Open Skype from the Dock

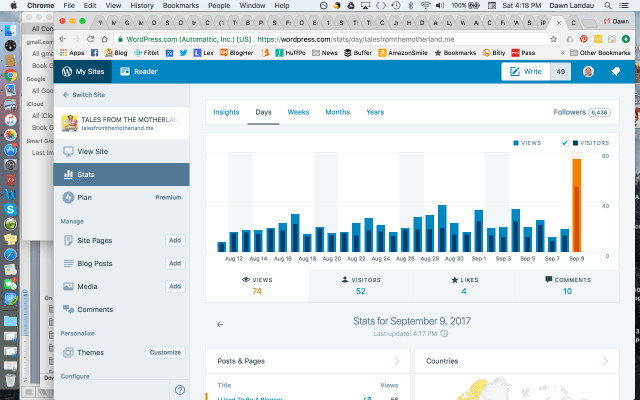coord(10,209)
